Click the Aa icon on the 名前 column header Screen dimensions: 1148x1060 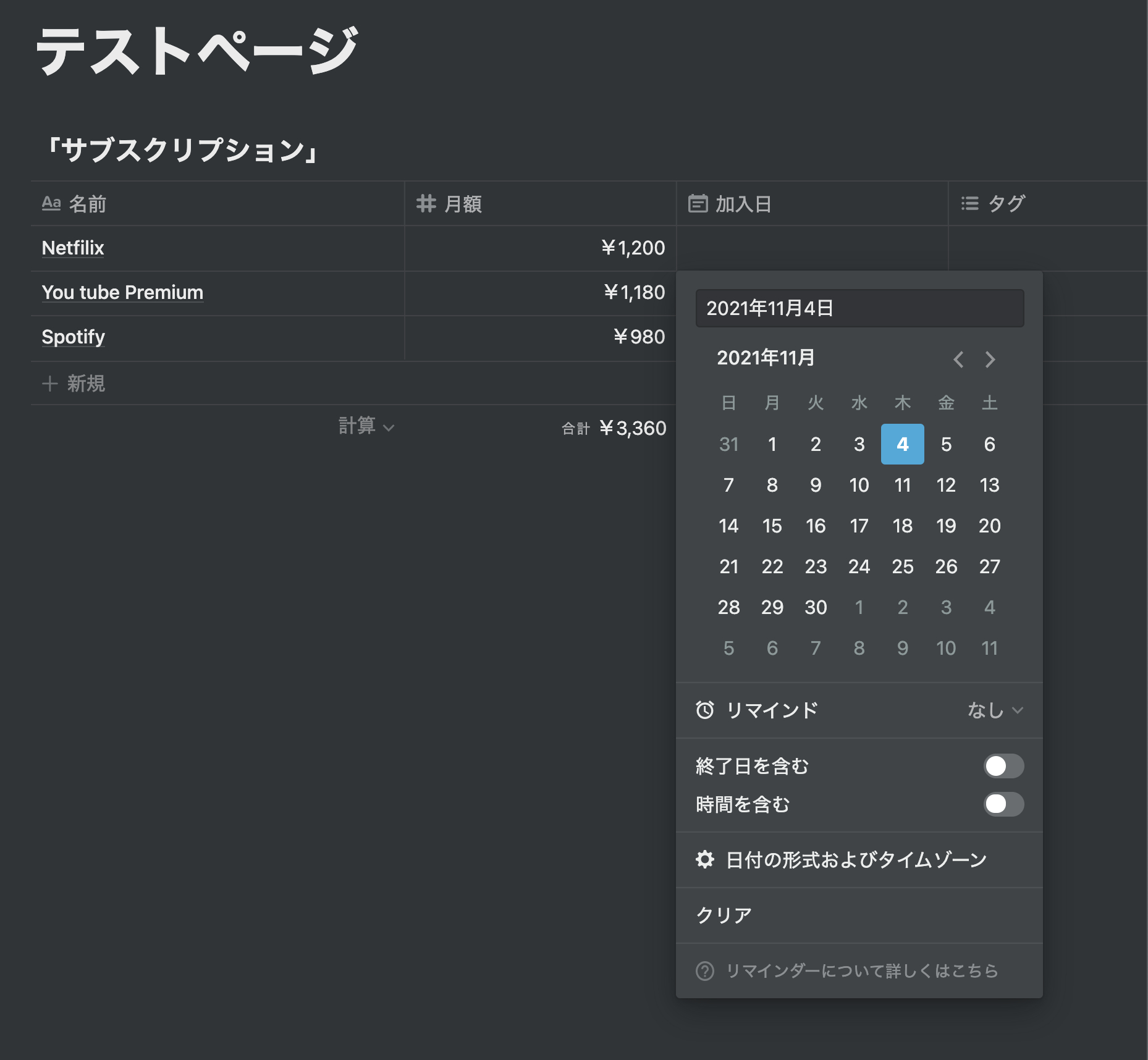[x=53, y=203]
